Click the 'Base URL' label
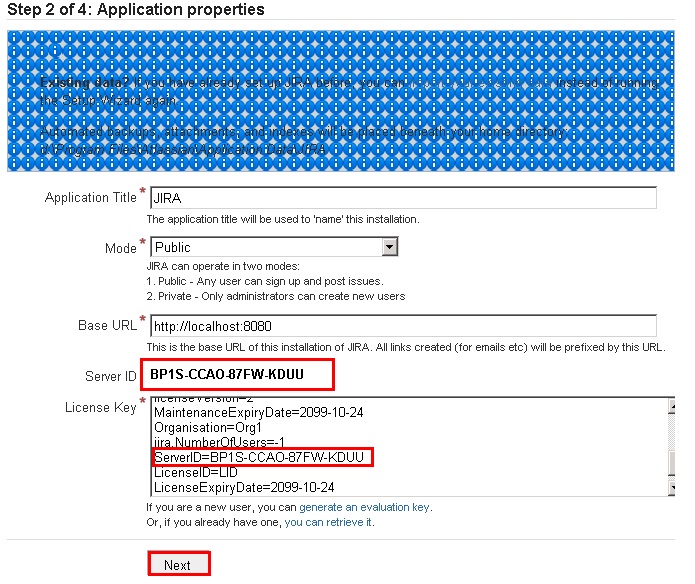 pyautogui.click(x=107, y=325)
